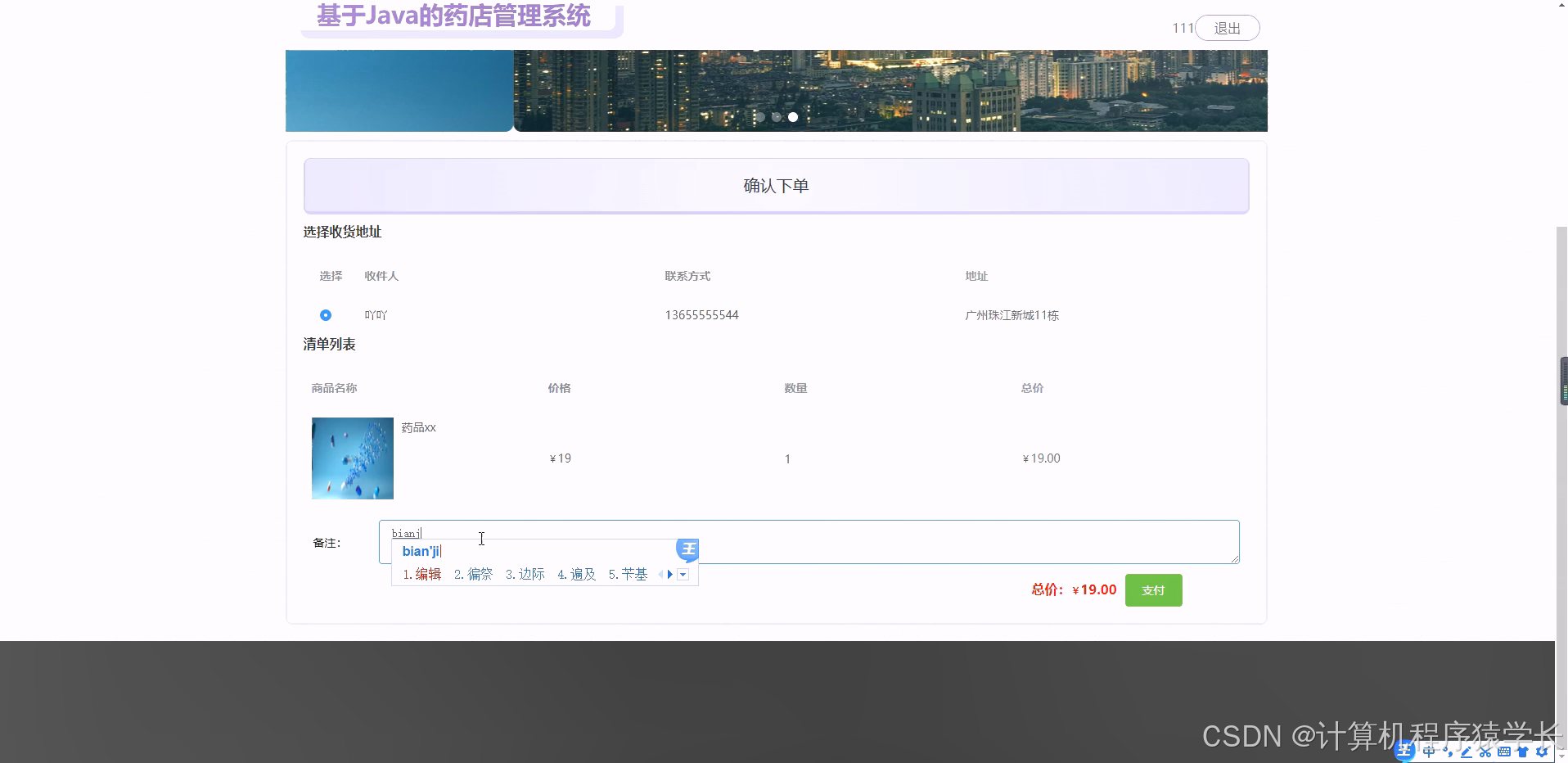Viewport: 1568px width, 763px height.
Task: Open the on-screen keyboard icon
Action: point(1503,752)
